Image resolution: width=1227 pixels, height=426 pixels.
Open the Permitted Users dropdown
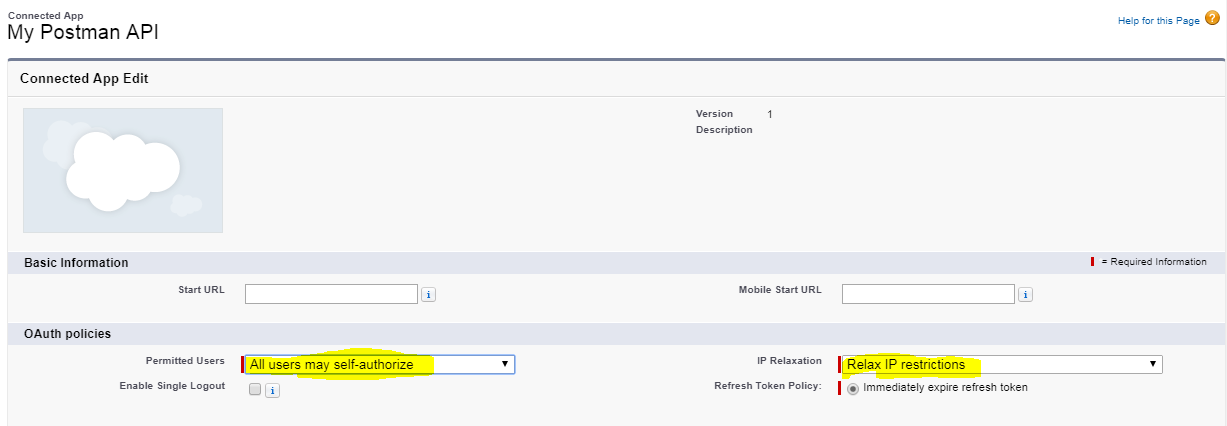pos(379,364)
